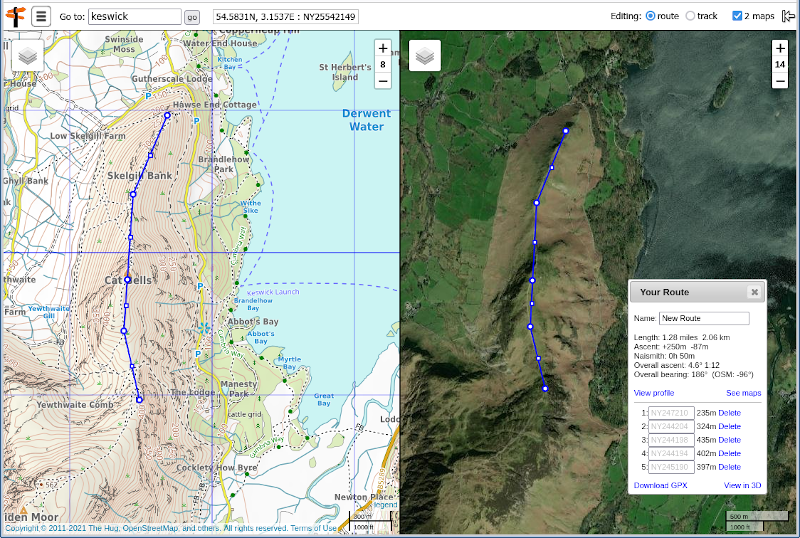Click route end marker near Yewthwaite Comb on OS map
Viewport: 800px width, 538px height.
click(139, 400)
